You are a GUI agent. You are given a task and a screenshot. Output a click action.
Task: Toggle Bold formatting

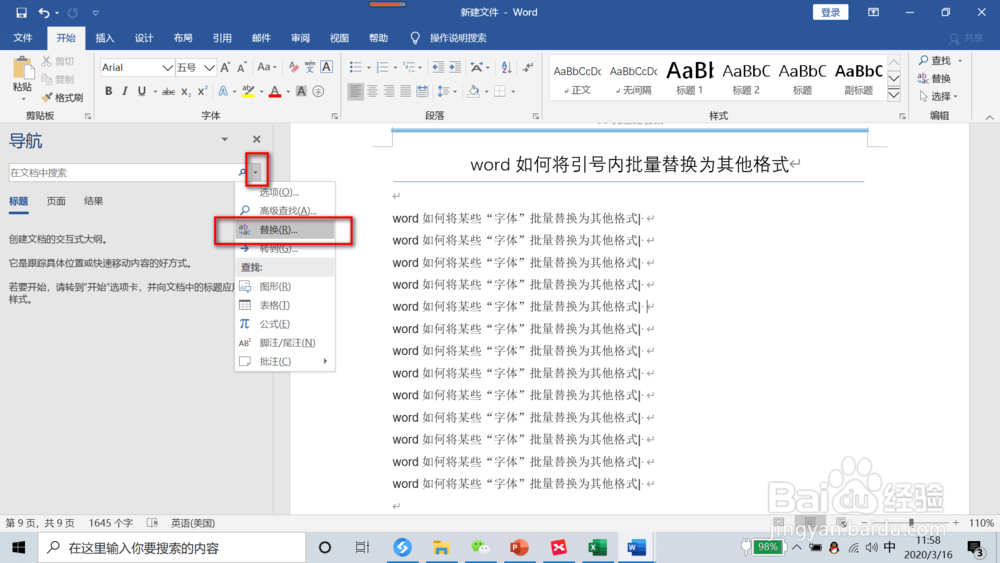tap(108, 91)
